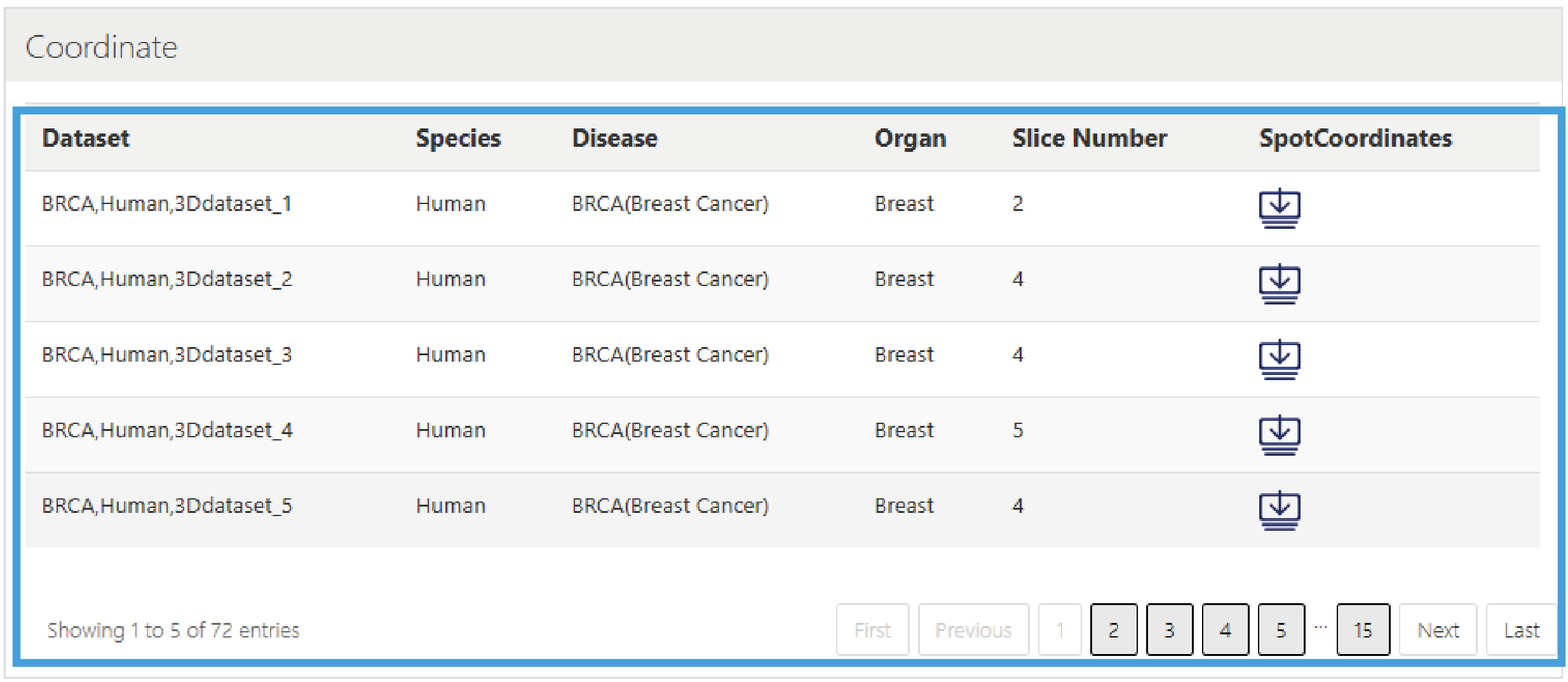The image size is (1568, 682).
Task: Download spot coordinates for BRCA,Human,3Ddataset_3
Action: coord(1279,358)
